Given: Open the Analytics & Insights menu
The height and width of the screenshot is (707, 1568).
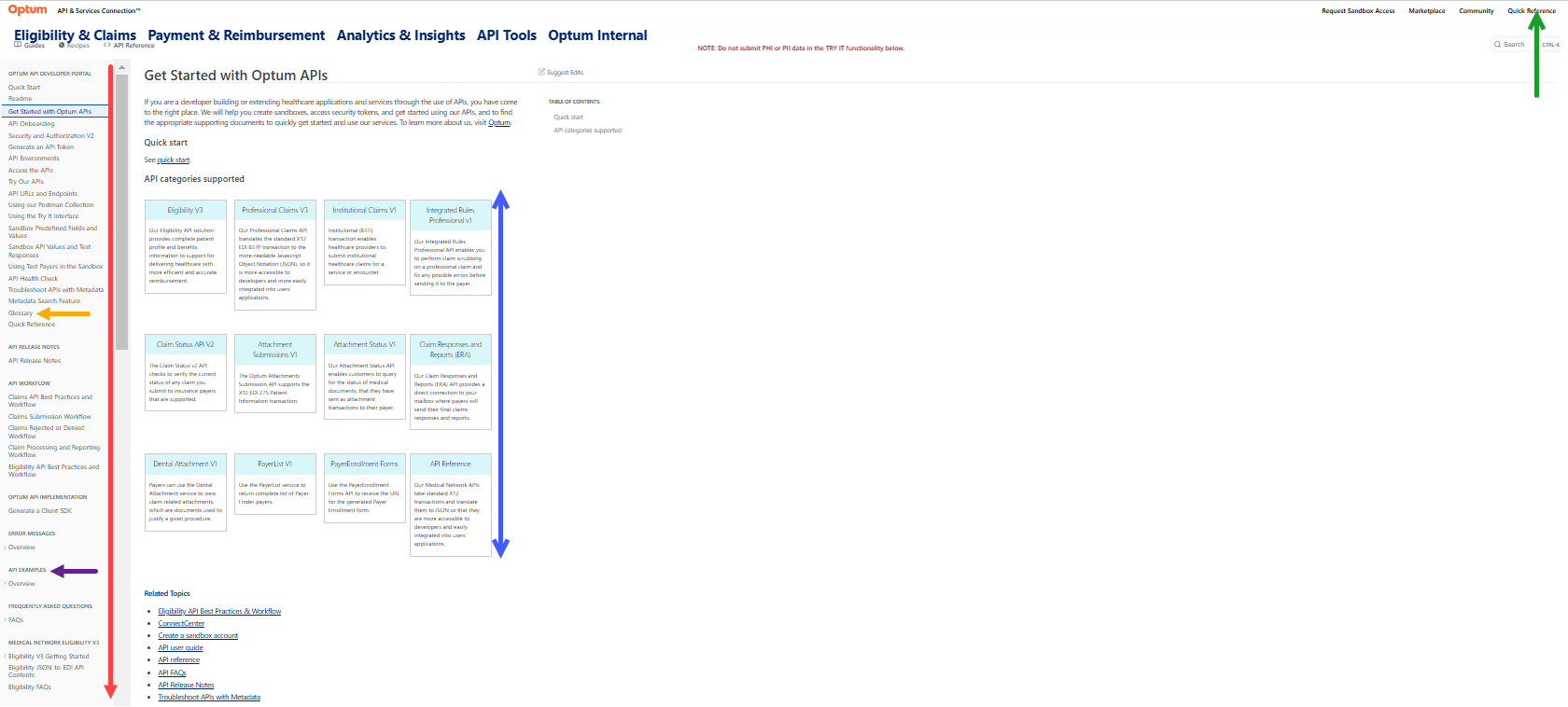Looking at the screenshot, I should [x=401, y=35].
